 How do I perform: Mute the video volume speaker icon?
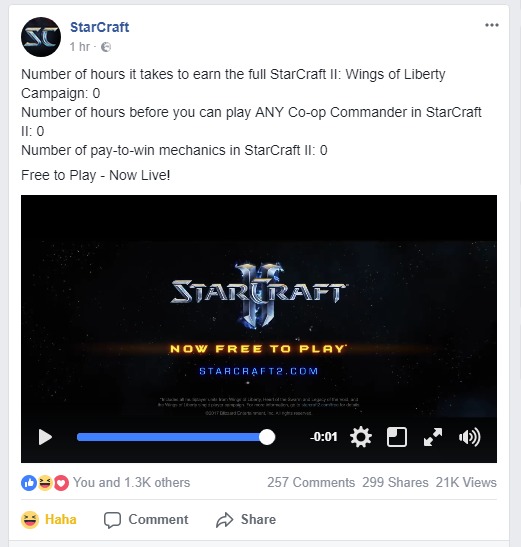click(x=469, y=437)
